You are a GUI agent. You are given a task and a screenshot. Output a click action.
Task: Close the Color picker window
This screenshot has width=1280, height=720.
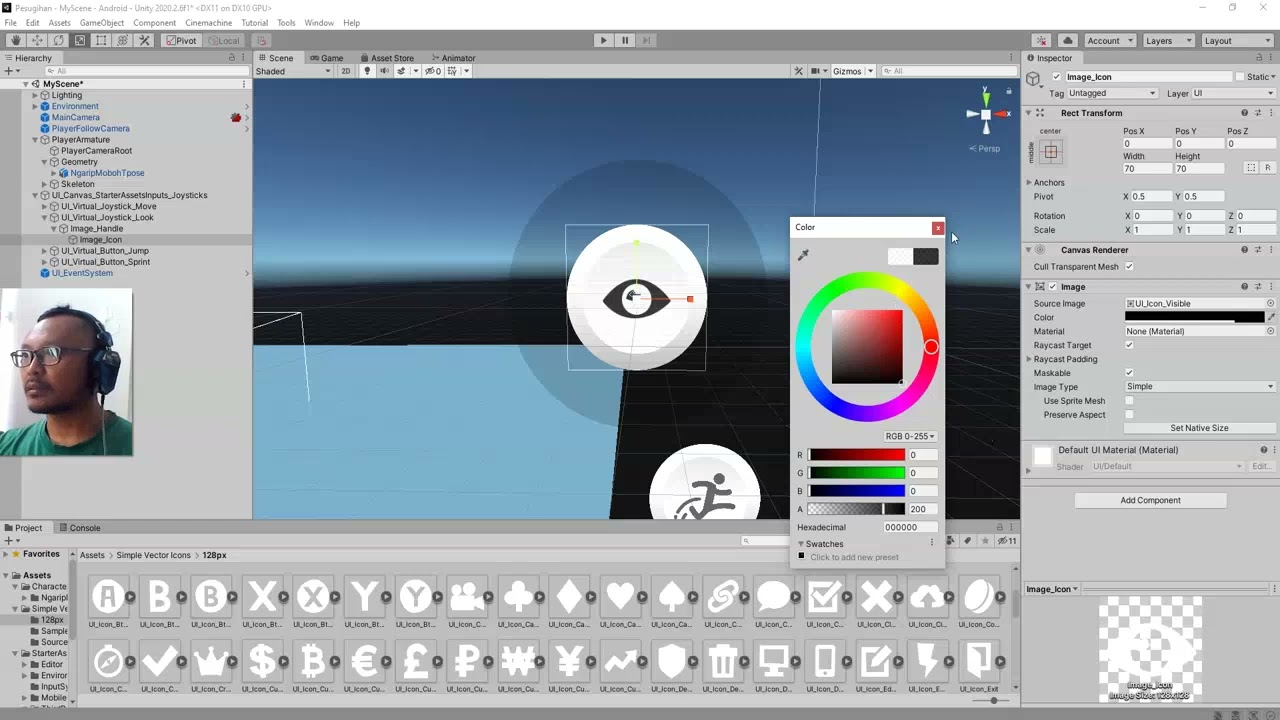[x=938, y=228]
